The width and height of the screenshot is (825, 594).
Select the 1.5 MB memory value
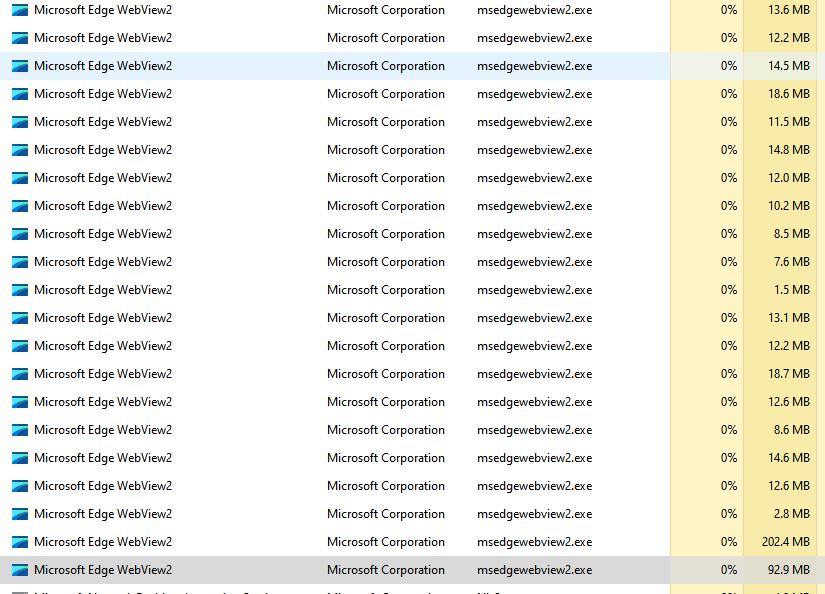[792, 290]
